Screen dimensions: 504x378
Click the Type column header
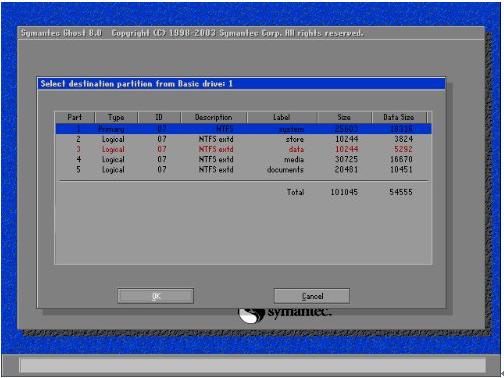[x=116, y=117]
